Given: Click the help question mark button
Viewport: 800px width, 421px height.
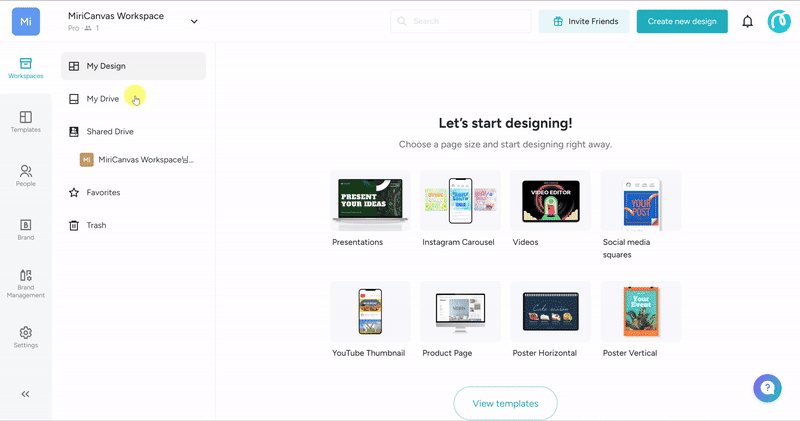Looking at the screenshot, I should click(767, 388).
